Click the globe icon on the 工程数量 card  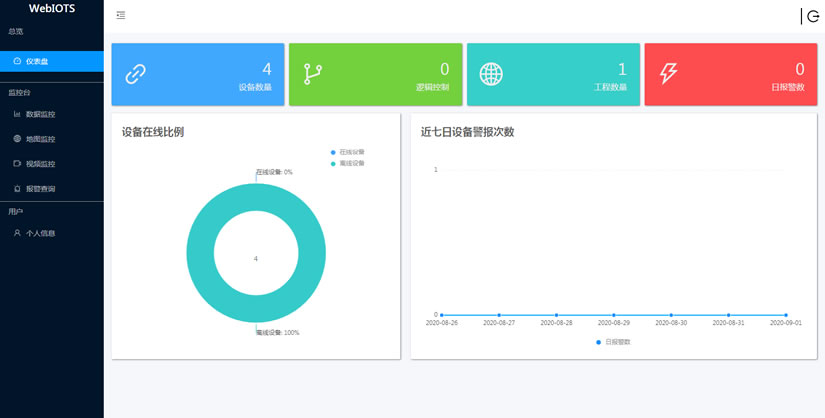tap(491, 74)
